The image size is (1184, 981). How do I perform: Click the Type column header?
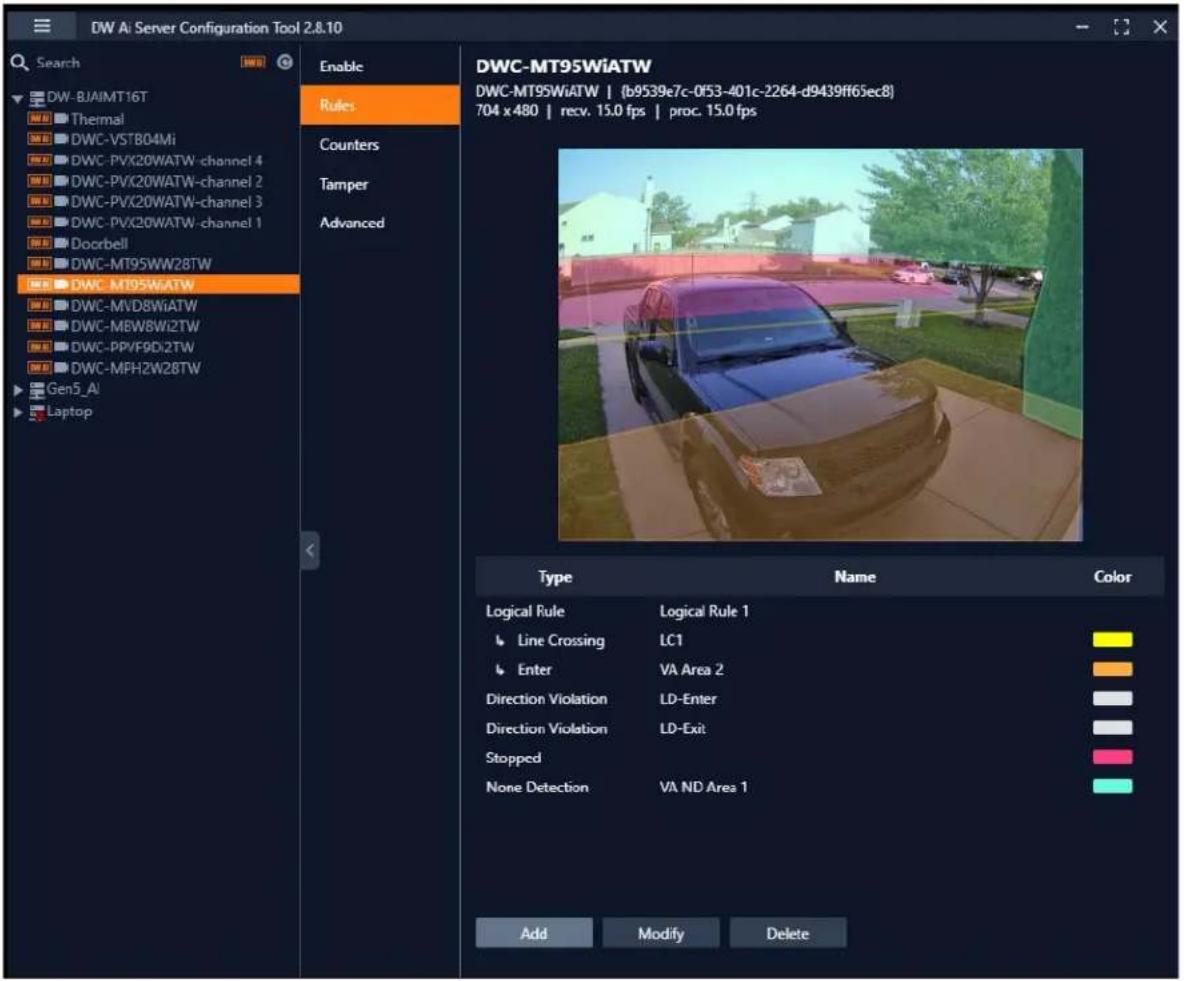click(555, 577)
